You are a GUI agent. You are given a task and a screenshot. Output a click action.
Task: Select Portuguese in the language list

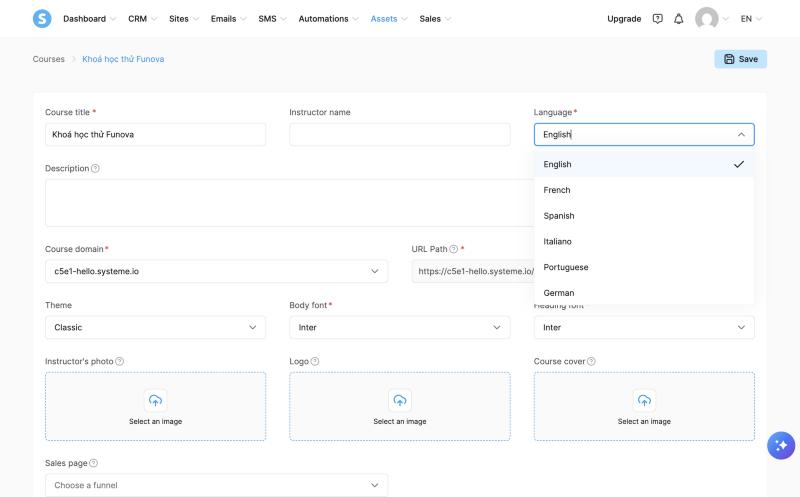[x=644, y=267]
